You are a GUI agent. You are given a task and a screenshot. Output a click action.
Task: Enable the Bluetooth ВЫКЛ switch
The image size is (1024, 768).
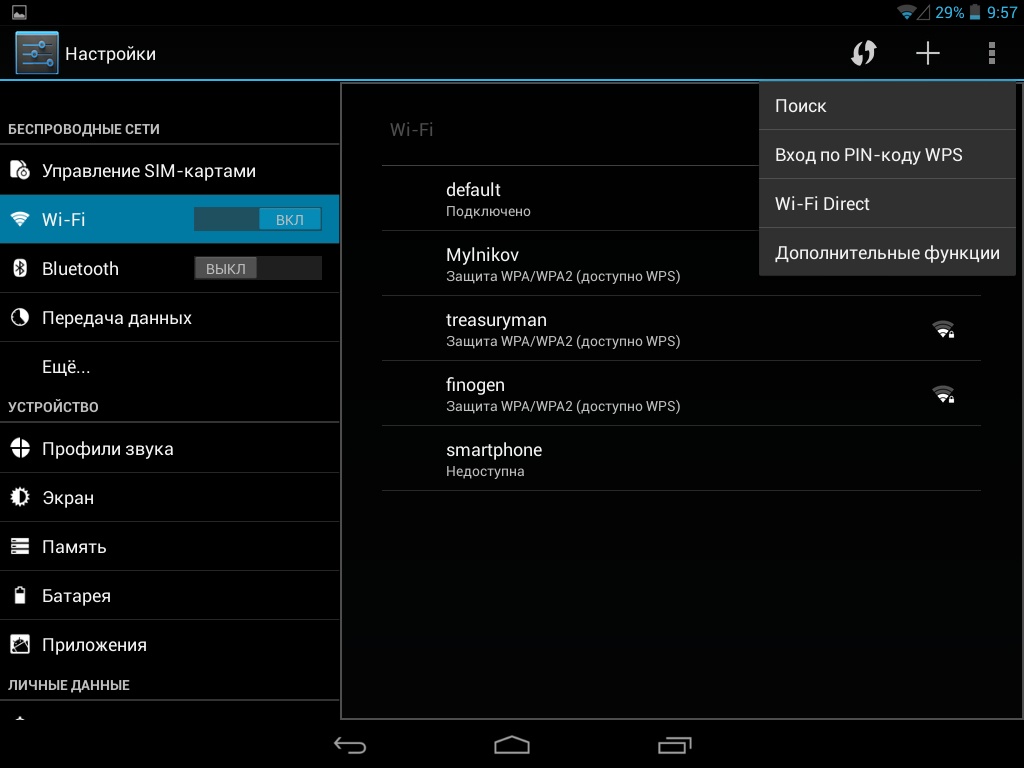tap(258, 268)
